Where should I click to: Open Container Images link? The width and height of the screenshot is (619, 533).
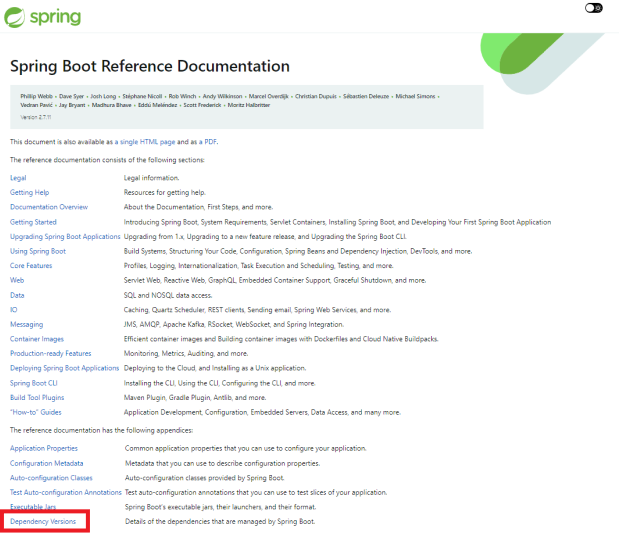pyautogui.click(x=37, y=339)
